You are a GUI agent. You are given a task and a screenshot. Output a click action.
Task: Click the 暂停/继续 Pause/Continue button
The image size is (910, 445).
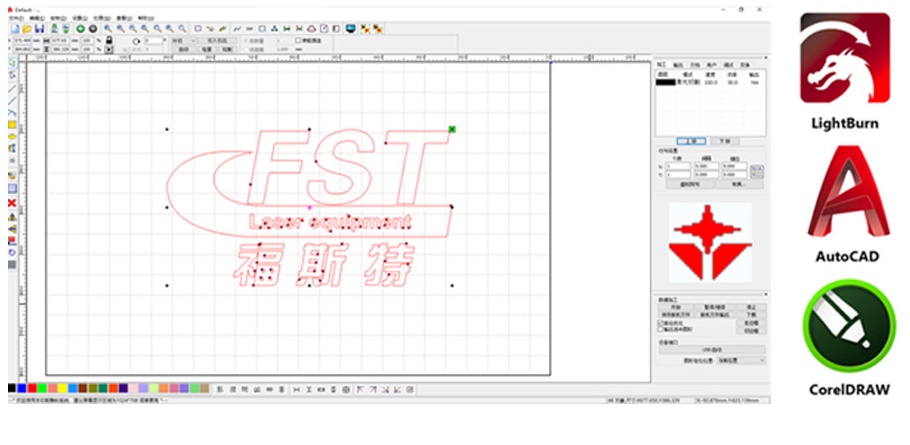(x=714, y=307)
